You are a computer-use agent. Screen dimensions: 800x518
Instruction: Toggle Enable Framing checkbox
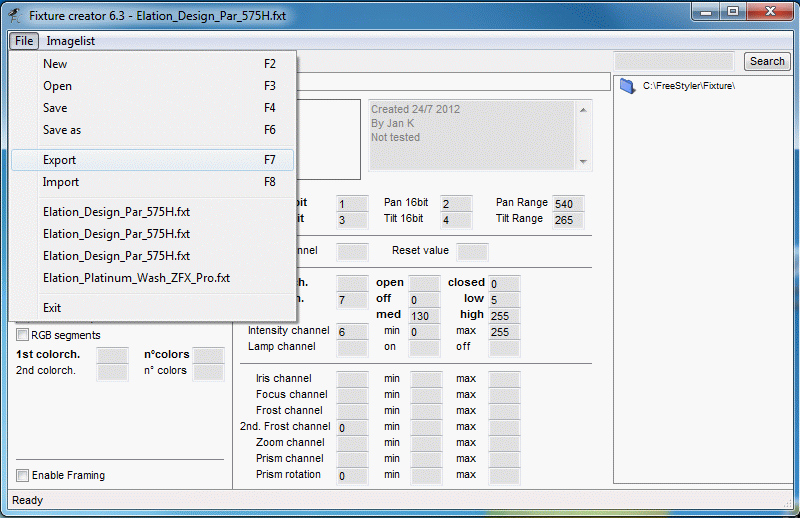click(x=22, y=475)
